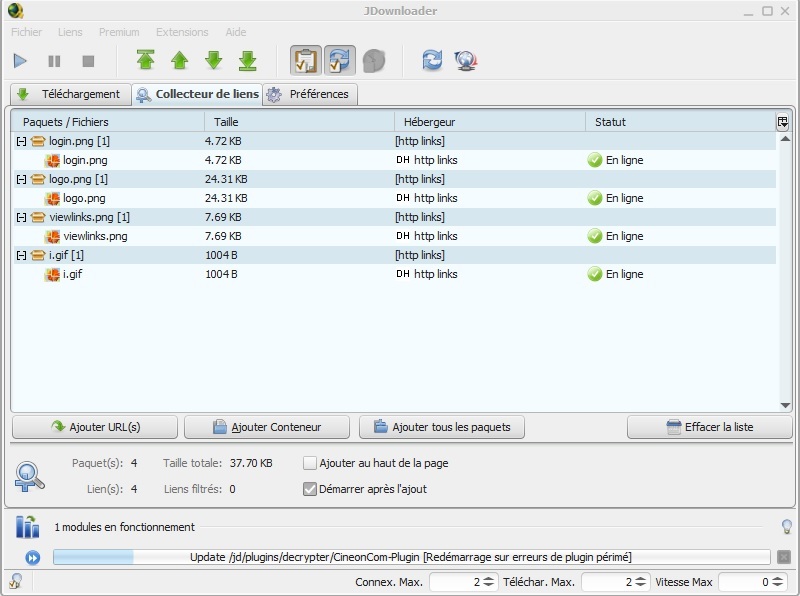The width and height of the screenshot is (800, 596).
Task: Open the Fichier menu
Action: [27, 32]
